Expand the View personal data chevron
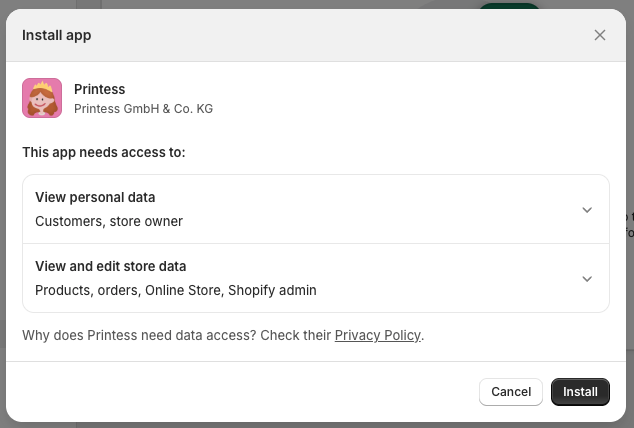The image size is (634, 428). point(587,210)
